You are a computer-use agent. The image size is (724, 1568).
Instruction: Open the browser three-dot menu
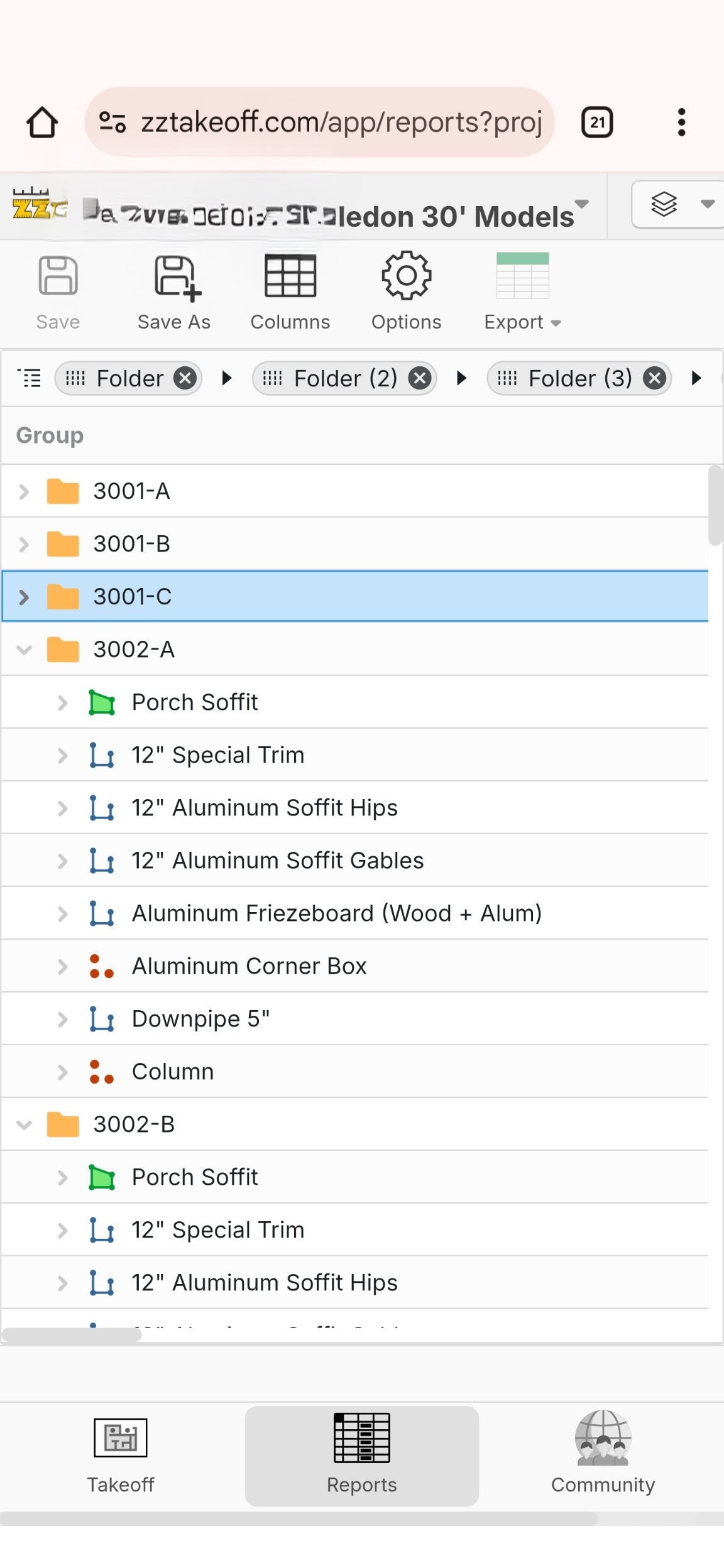pyautogui.click(x=681, y=122)
